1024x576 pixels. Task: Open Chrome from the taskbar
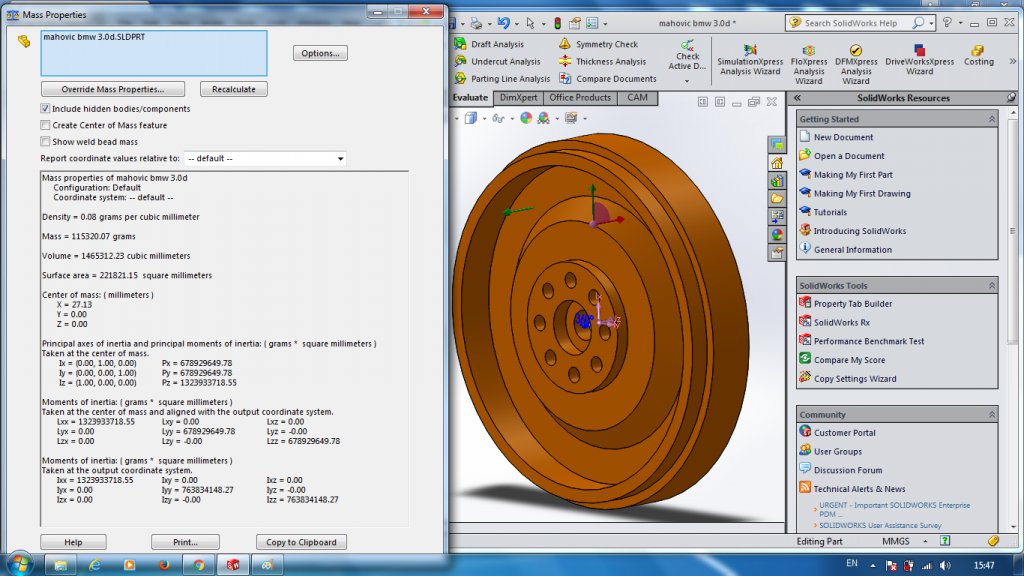pos(199,565)
